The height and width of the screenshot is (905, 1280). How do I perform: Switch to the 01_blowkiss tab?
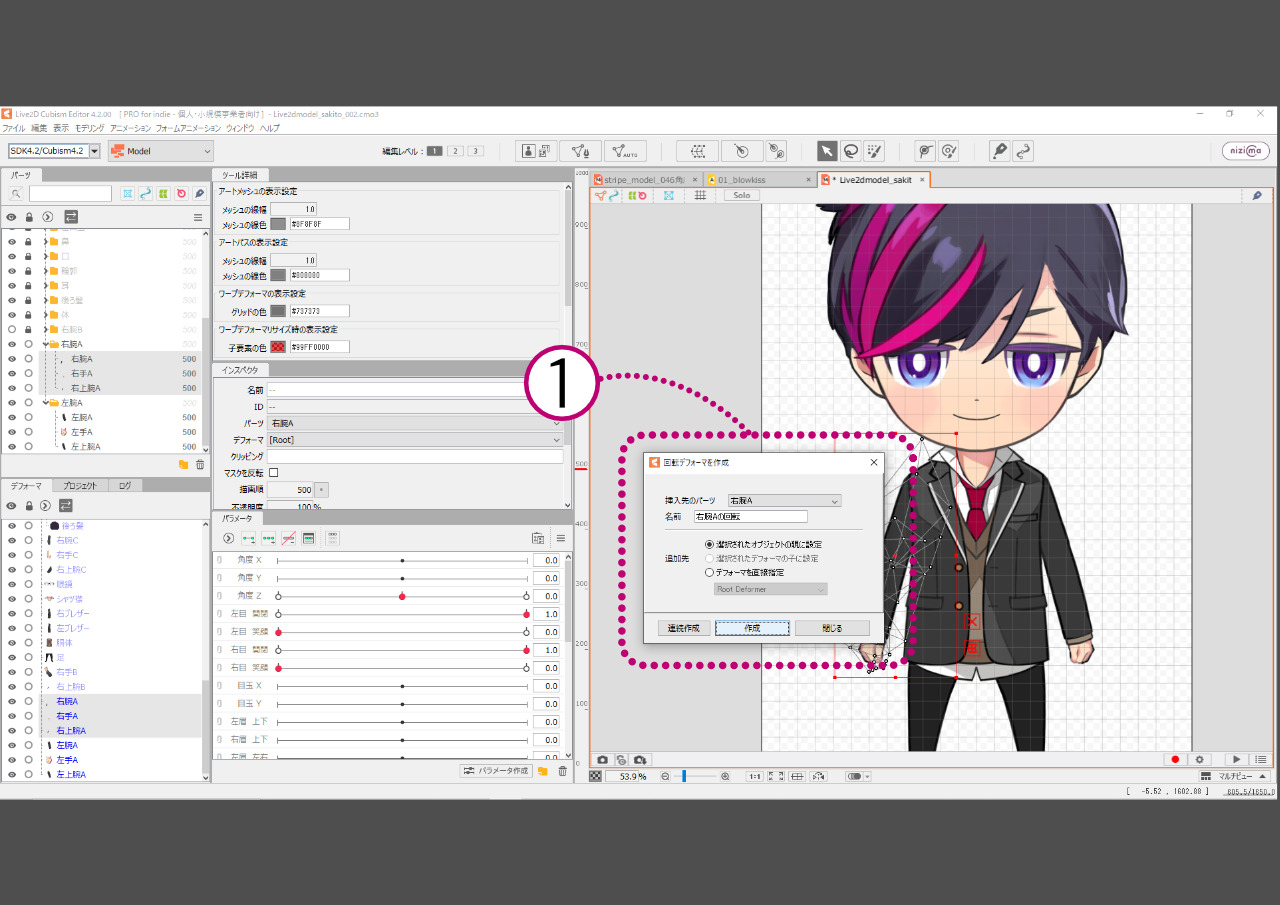click(x=759, y=180)
